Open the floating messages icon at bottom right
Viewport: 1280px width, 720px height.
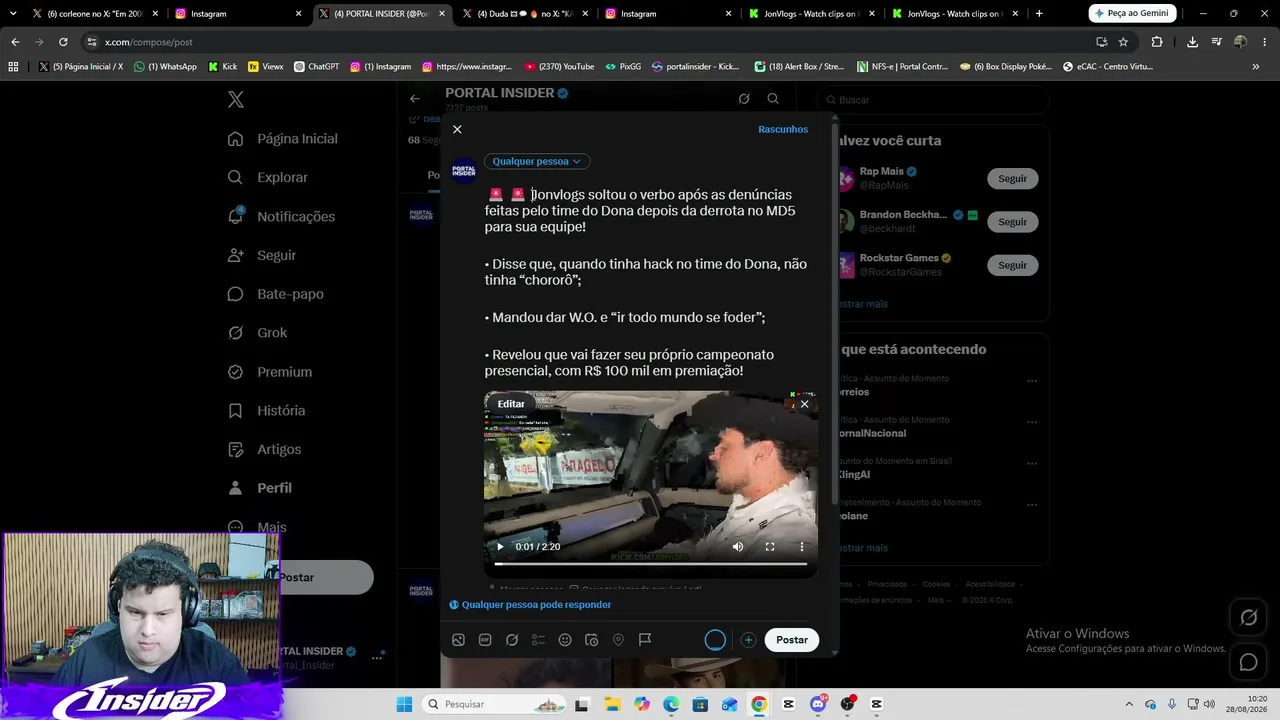(1249, 662)
